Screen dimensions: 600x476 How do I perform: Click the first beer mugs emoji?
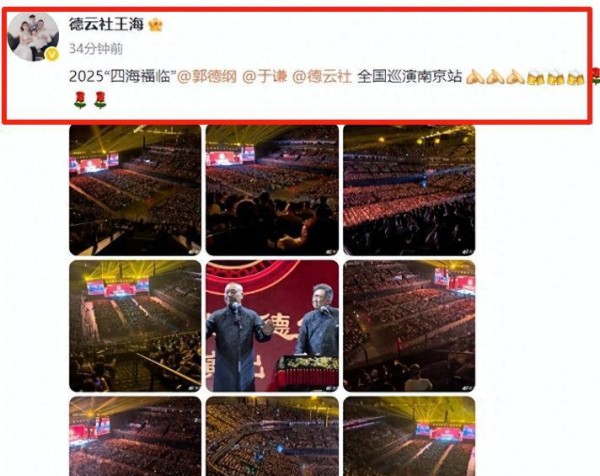(x=535, y=77)
